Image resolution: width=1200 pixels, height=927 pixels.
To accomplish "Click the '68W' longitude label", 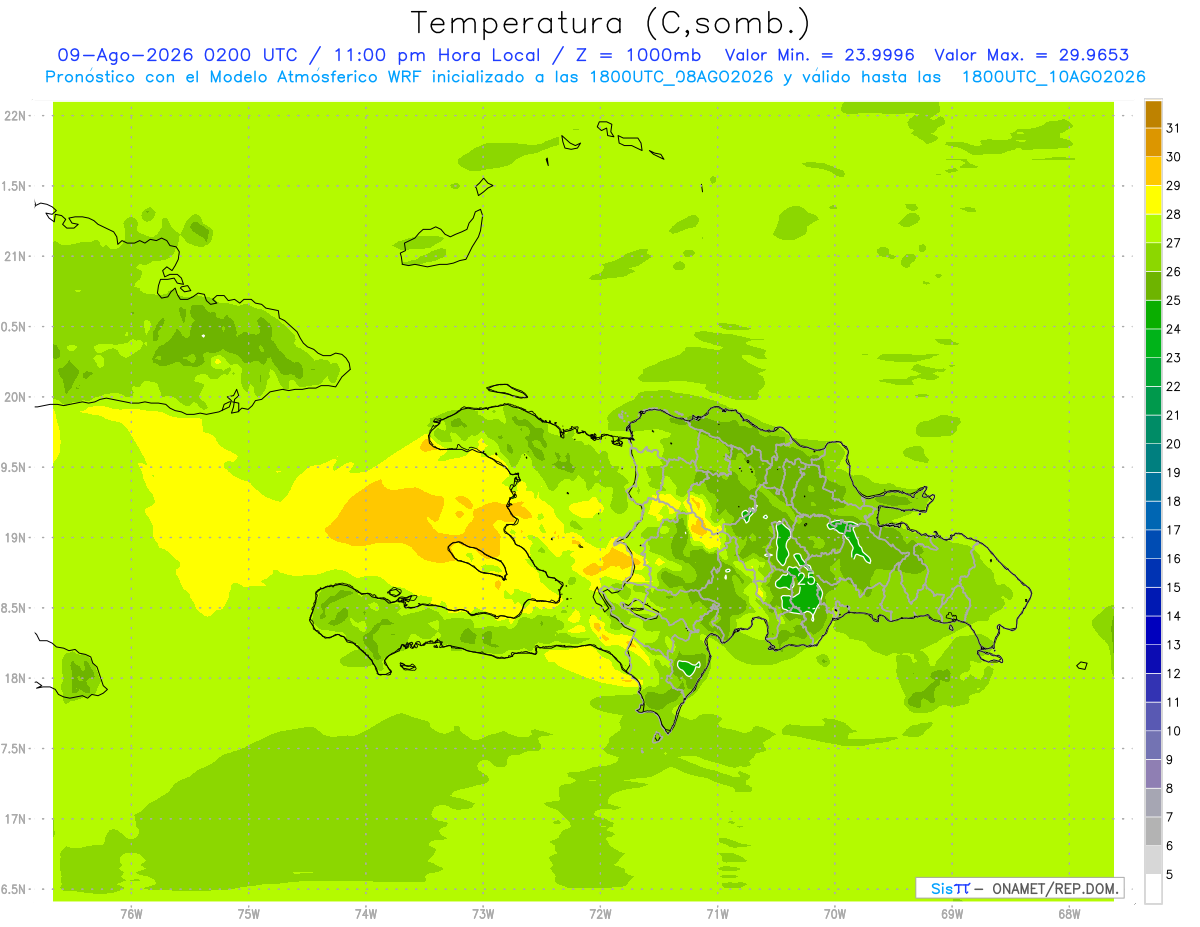I will click(x=1069, y=914).
